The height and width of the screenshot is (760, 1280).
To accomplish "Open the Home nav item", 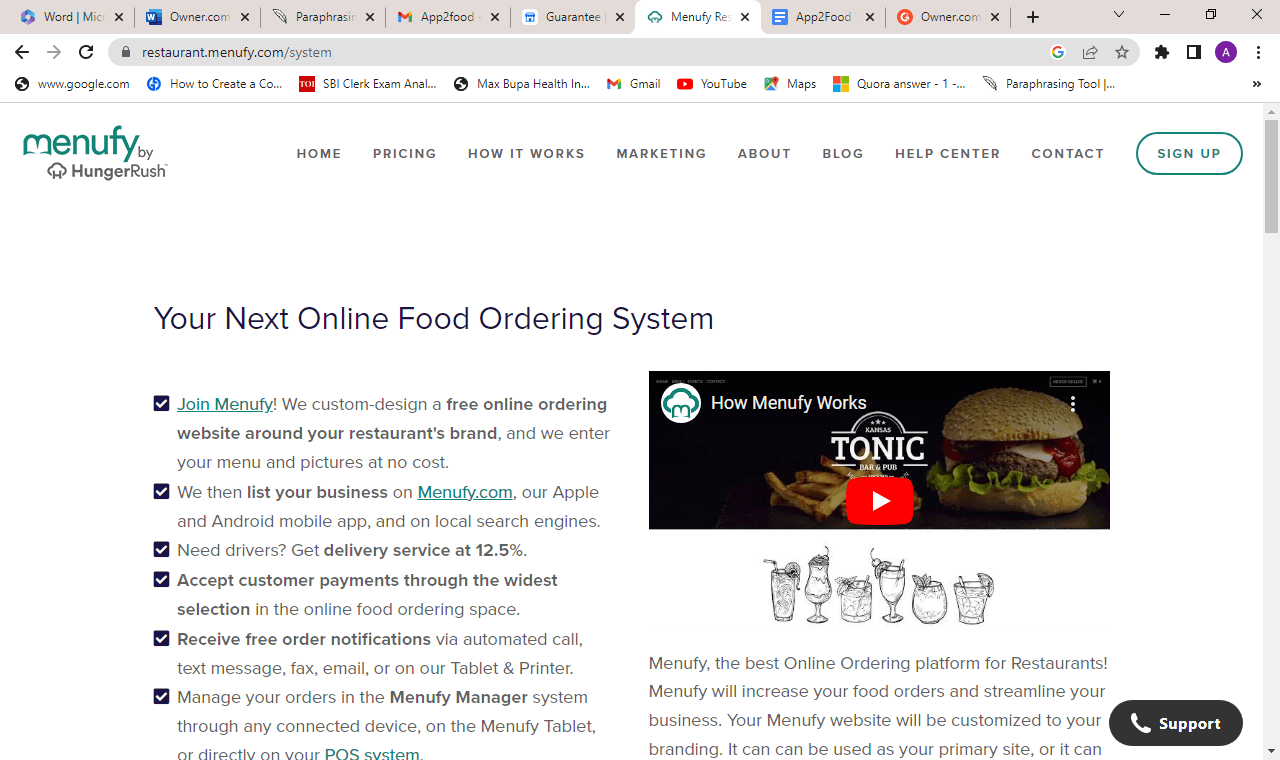I will [319, 154].
